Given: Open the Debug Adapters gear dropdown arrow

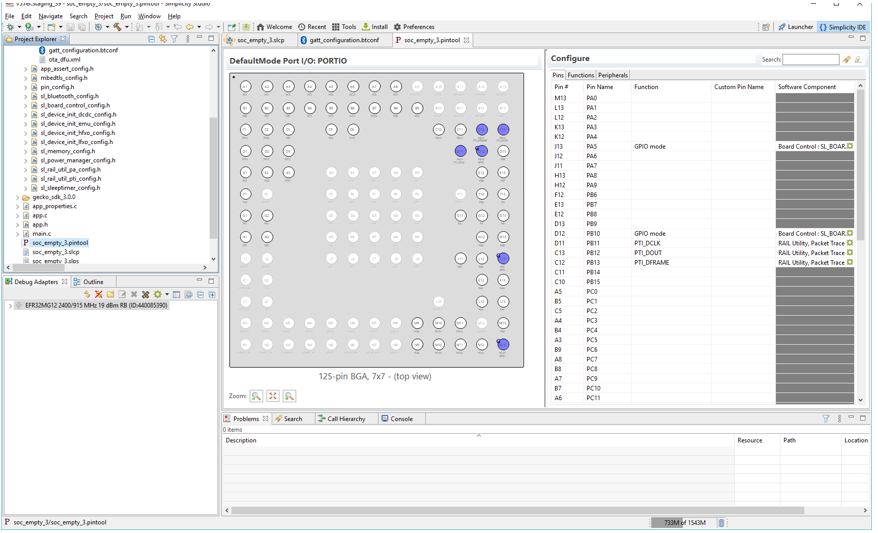Looking at the screenshot, I should 167,294.
